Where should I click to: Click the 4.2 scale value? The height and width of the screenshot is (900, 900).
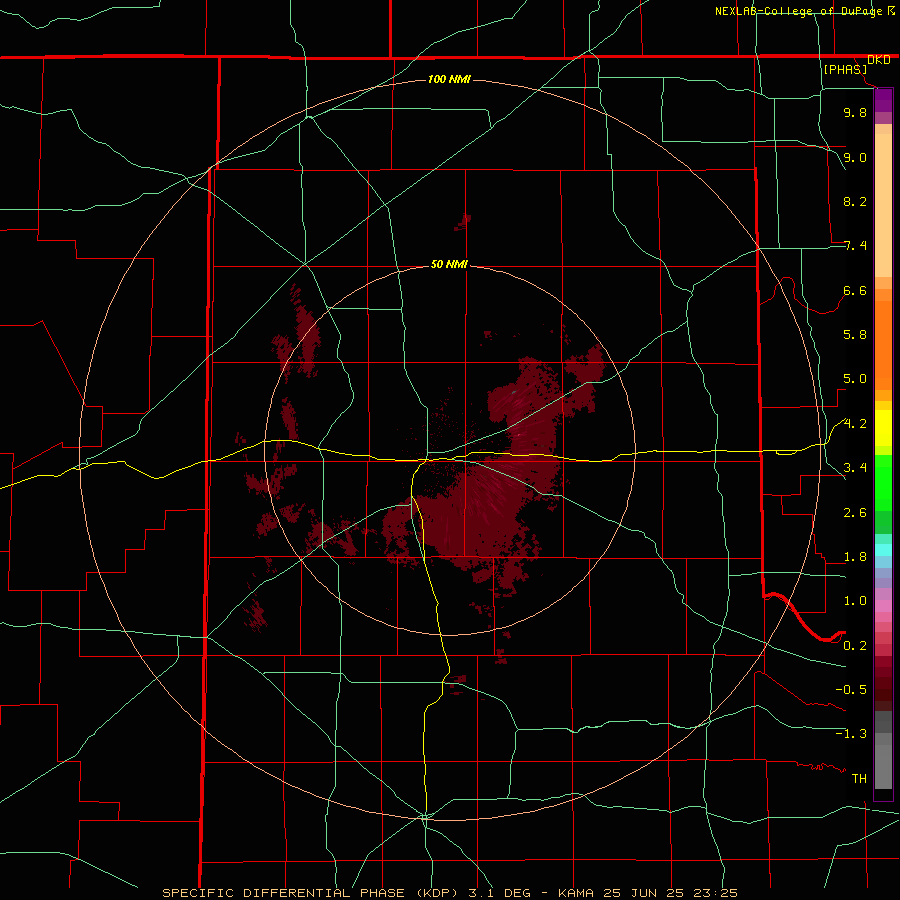click(x=855, y=424)
